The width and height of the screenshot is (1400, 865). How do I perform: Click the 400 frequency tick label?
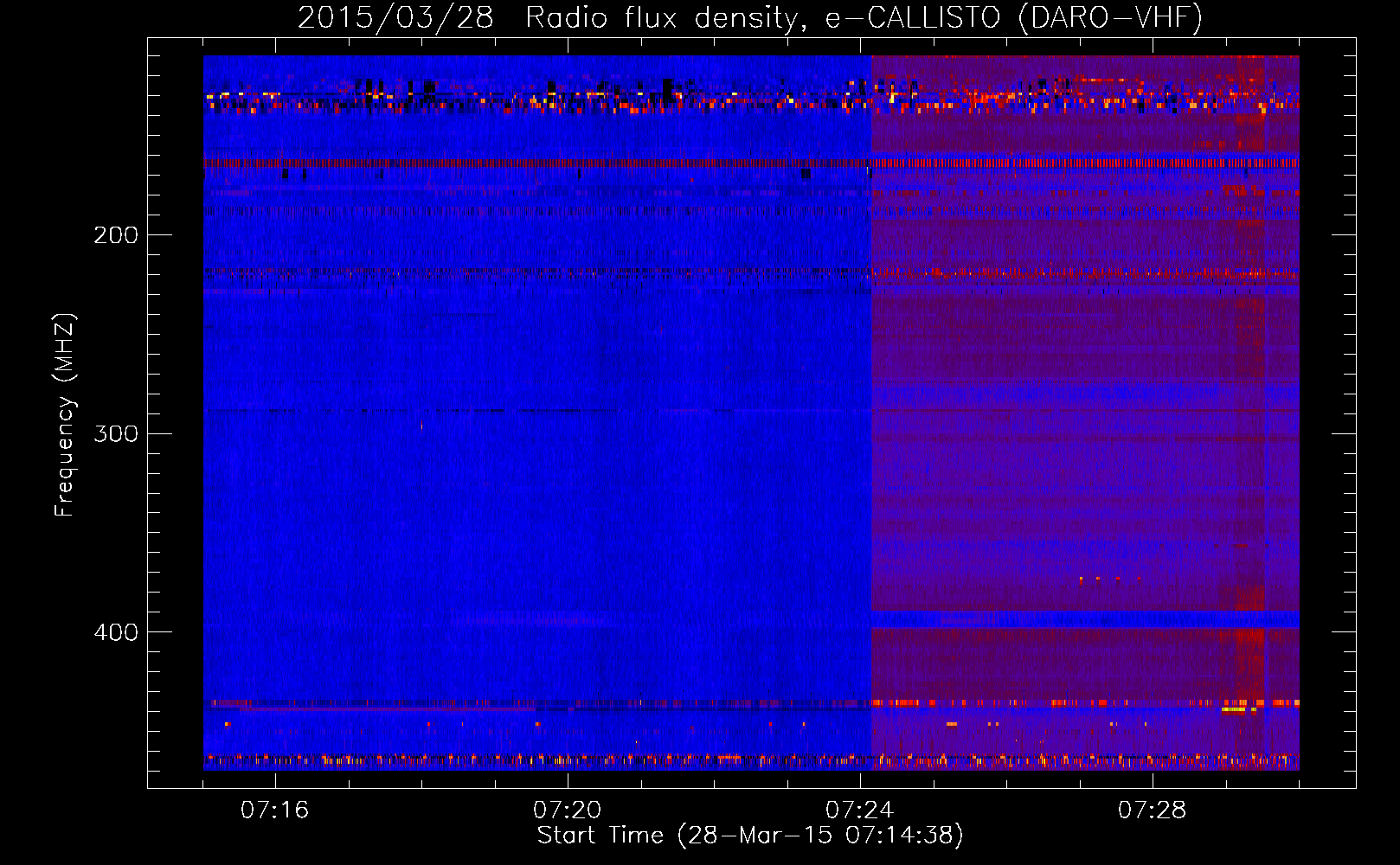[116, 632]
